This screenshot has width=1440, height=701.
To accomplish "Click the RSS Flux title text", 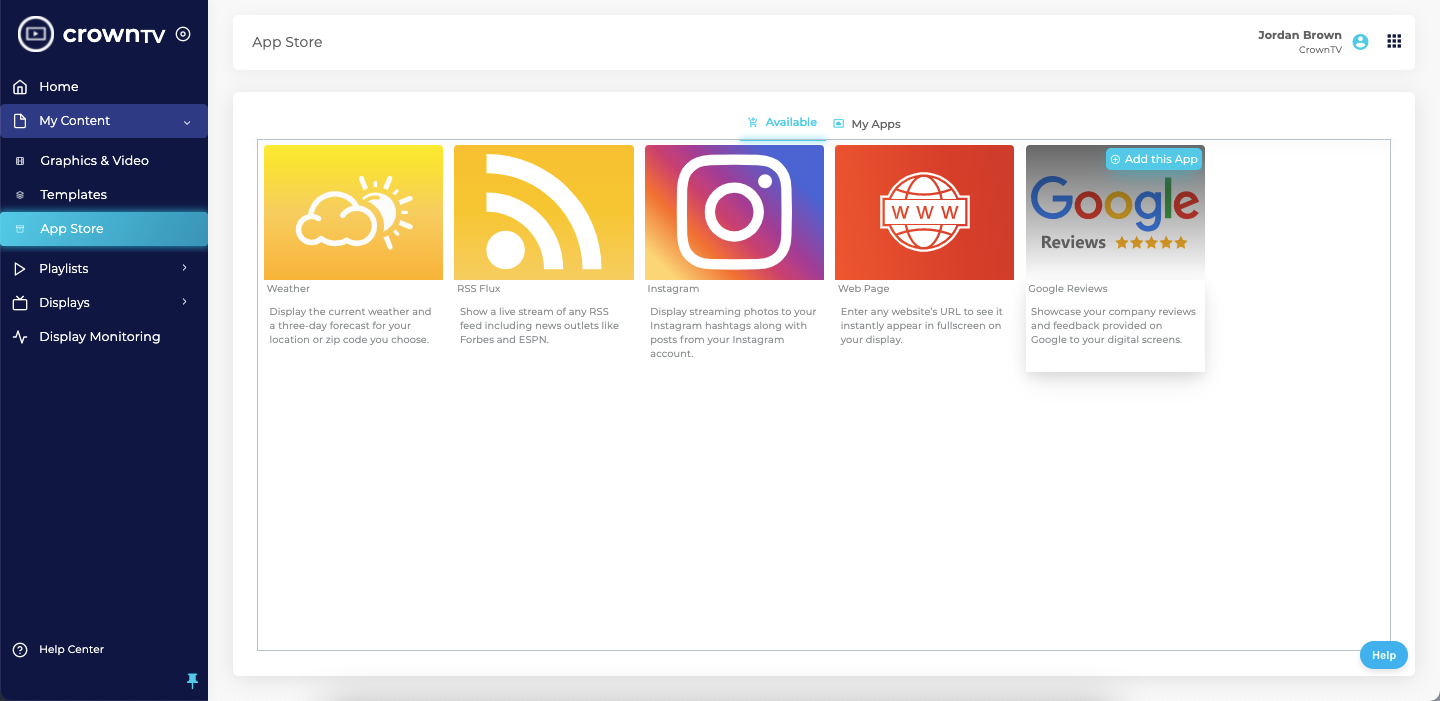I will click(479, 289).
